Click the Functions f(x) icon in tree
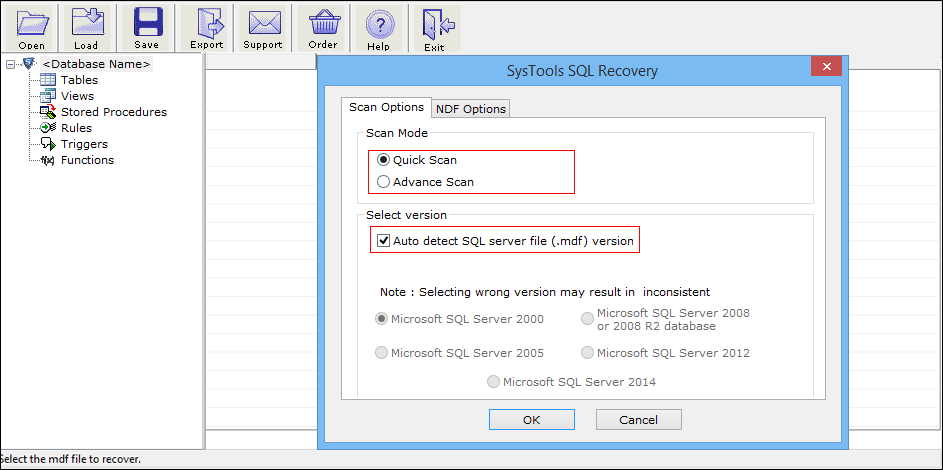943x470 pixels. (48, 160)
